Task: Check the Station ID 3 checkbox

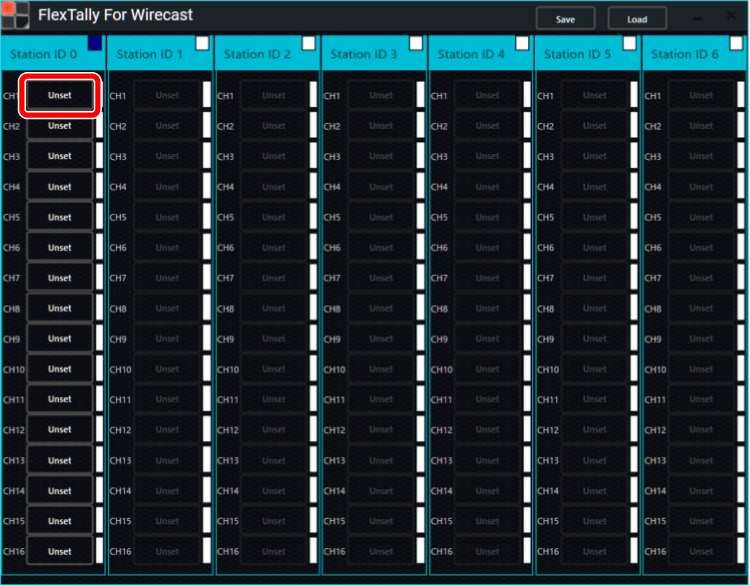Action: pyautogui.click(x=416, y=43)
